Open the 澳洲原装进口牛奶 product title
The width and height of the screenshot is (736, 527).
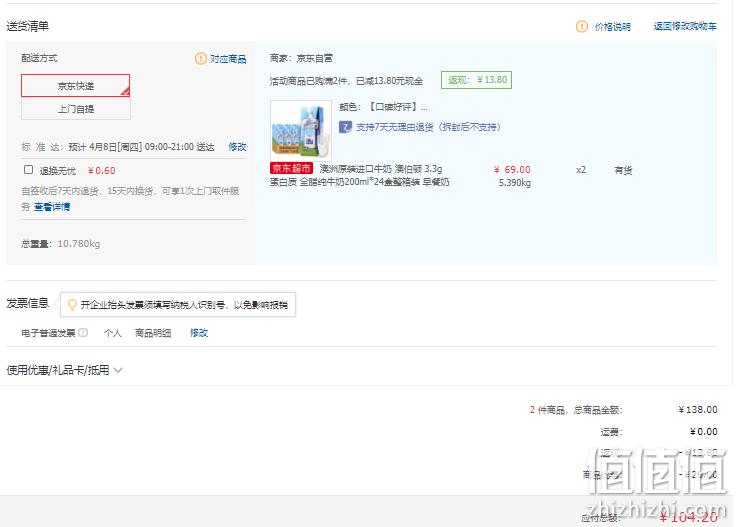tap(360, 176)
